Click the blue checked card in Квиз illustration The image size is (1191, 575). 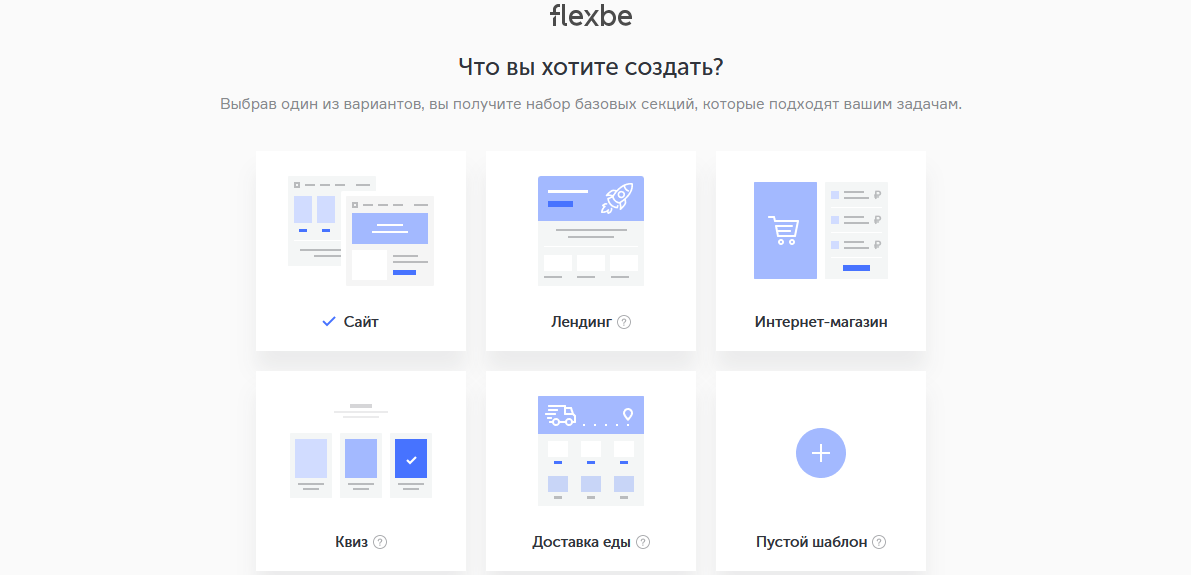point(411,459)
